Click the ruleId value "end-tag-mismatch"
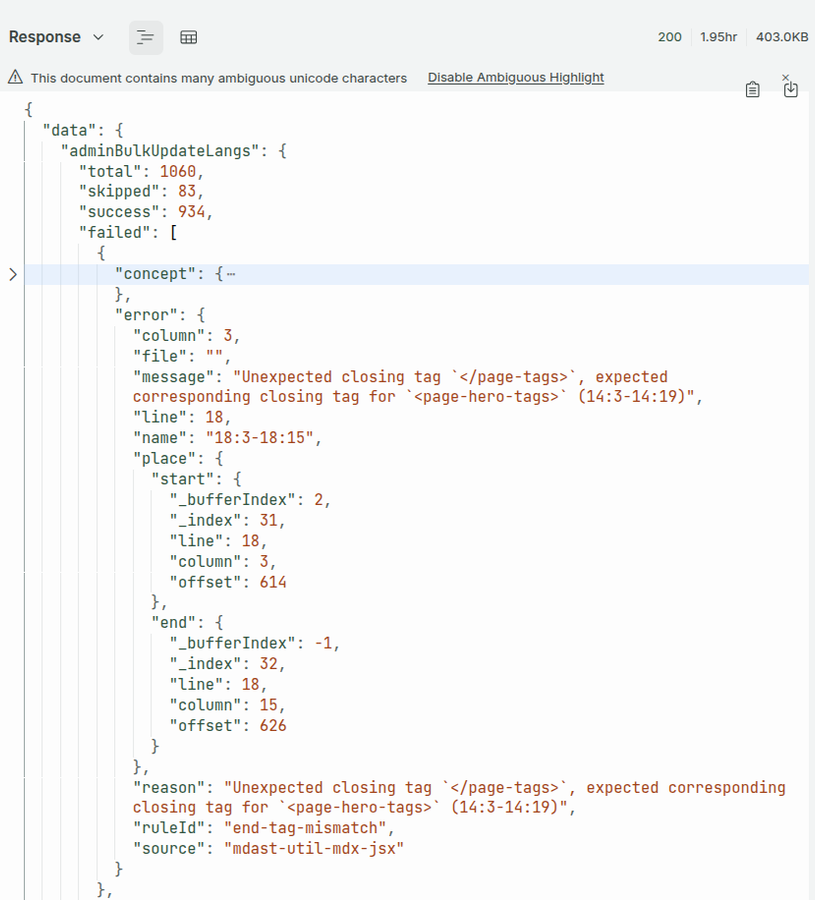815x900 pixels. (x=305, y=828)
